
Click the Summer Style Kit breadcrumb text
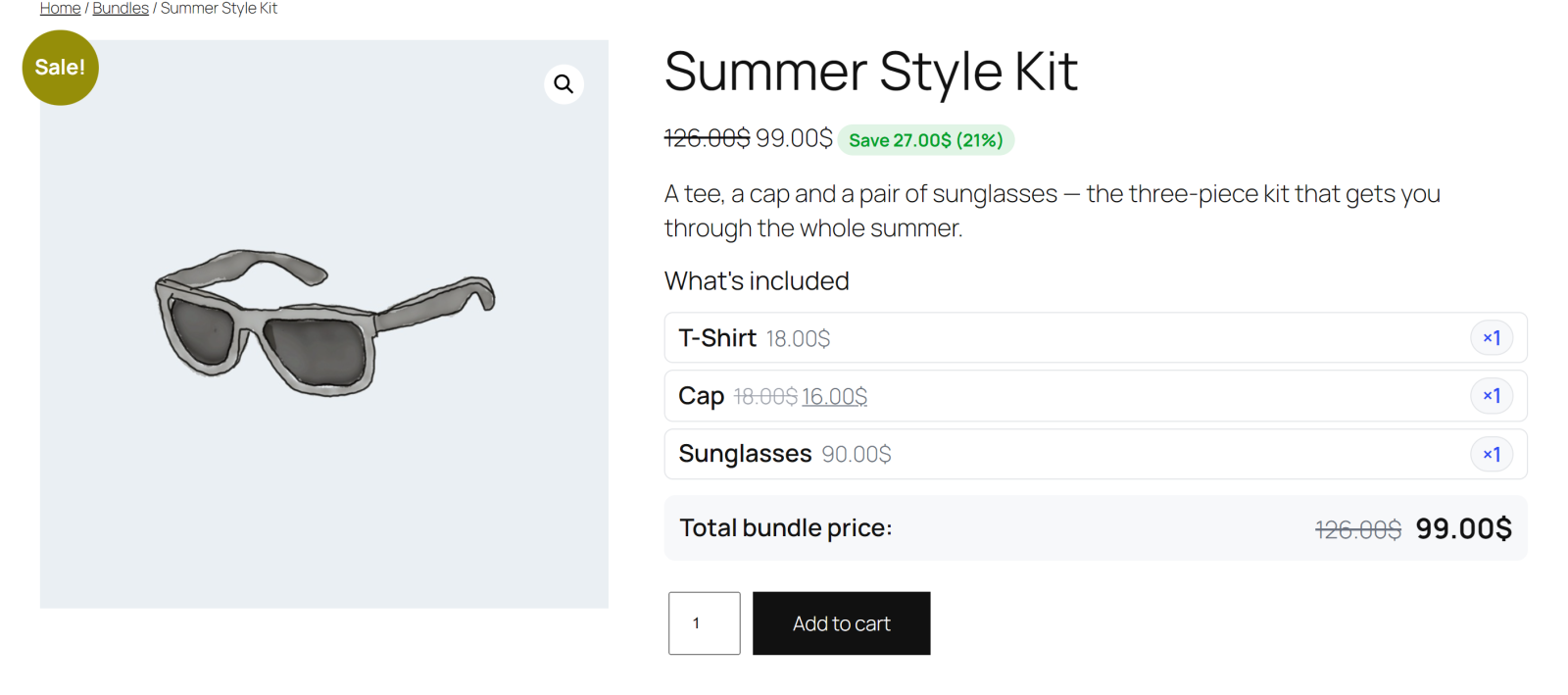pos(219,9)
